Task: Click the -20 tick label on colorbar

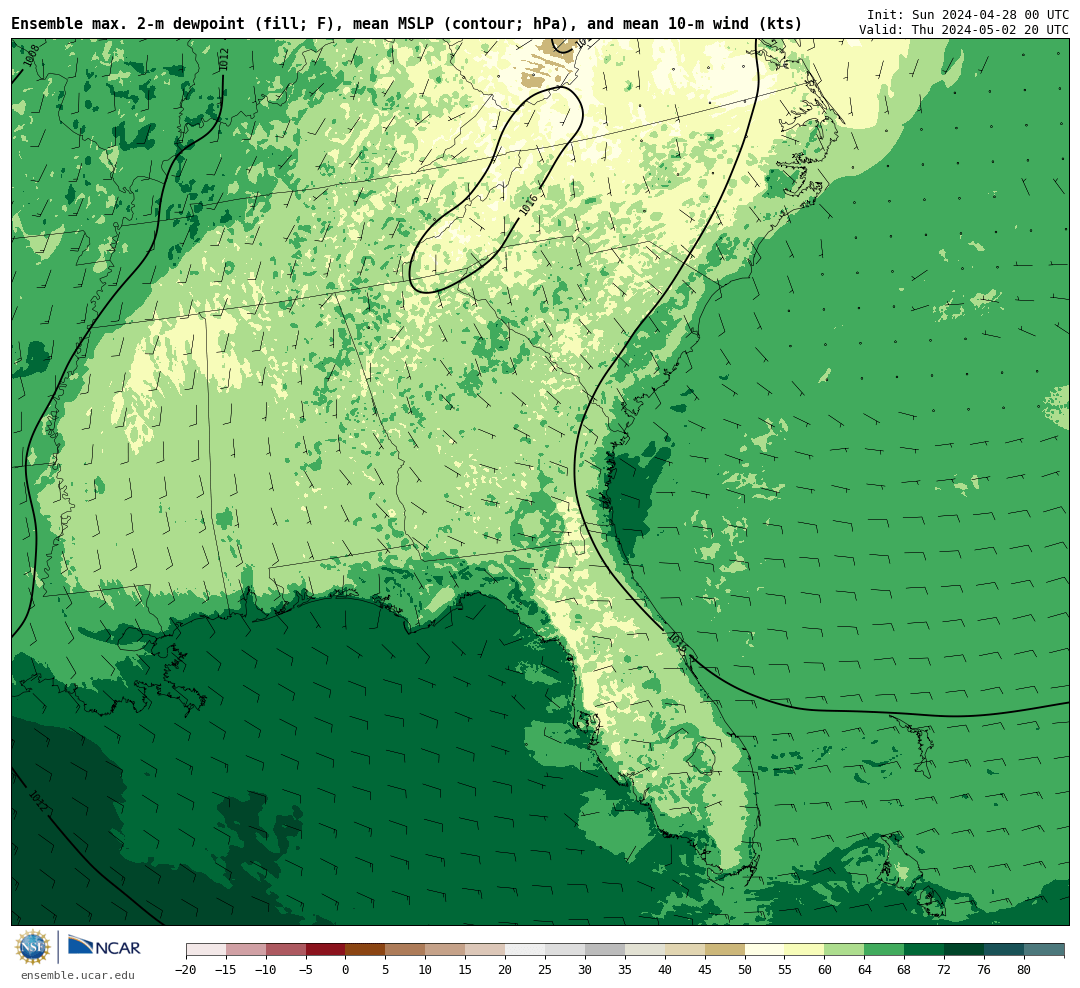Action: click(x=186, y=970)
